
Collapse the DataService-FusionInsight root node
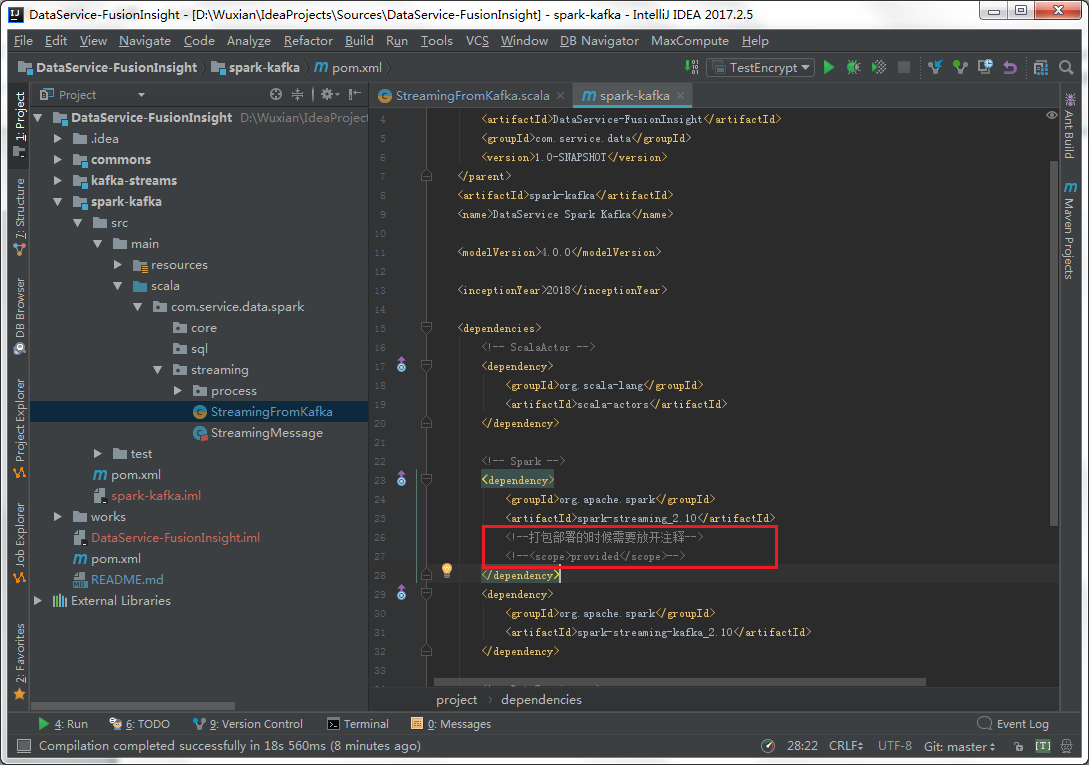tap(38, 117)
